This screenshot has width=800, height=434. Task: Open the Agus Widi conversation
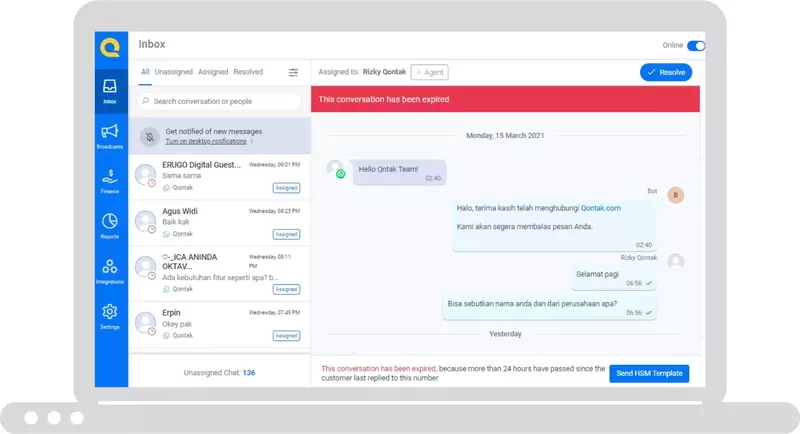pyautogui.click(x=219, y=223)
